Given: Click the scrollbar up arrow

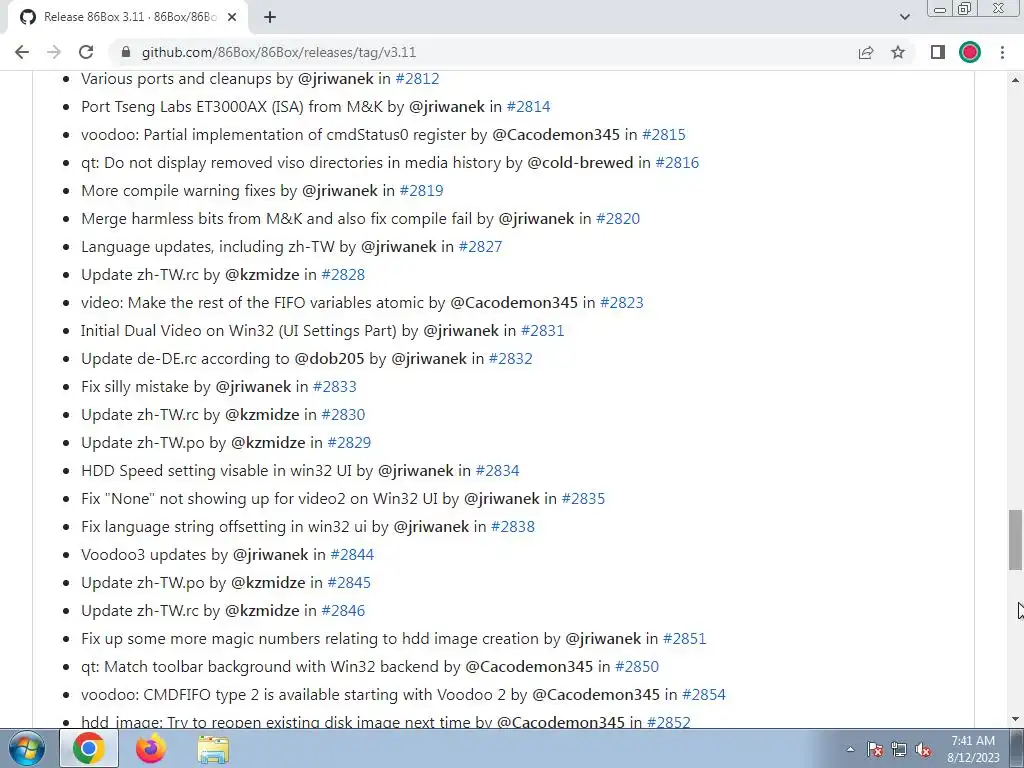Looking at the screenshot, I should (1016, 80).
